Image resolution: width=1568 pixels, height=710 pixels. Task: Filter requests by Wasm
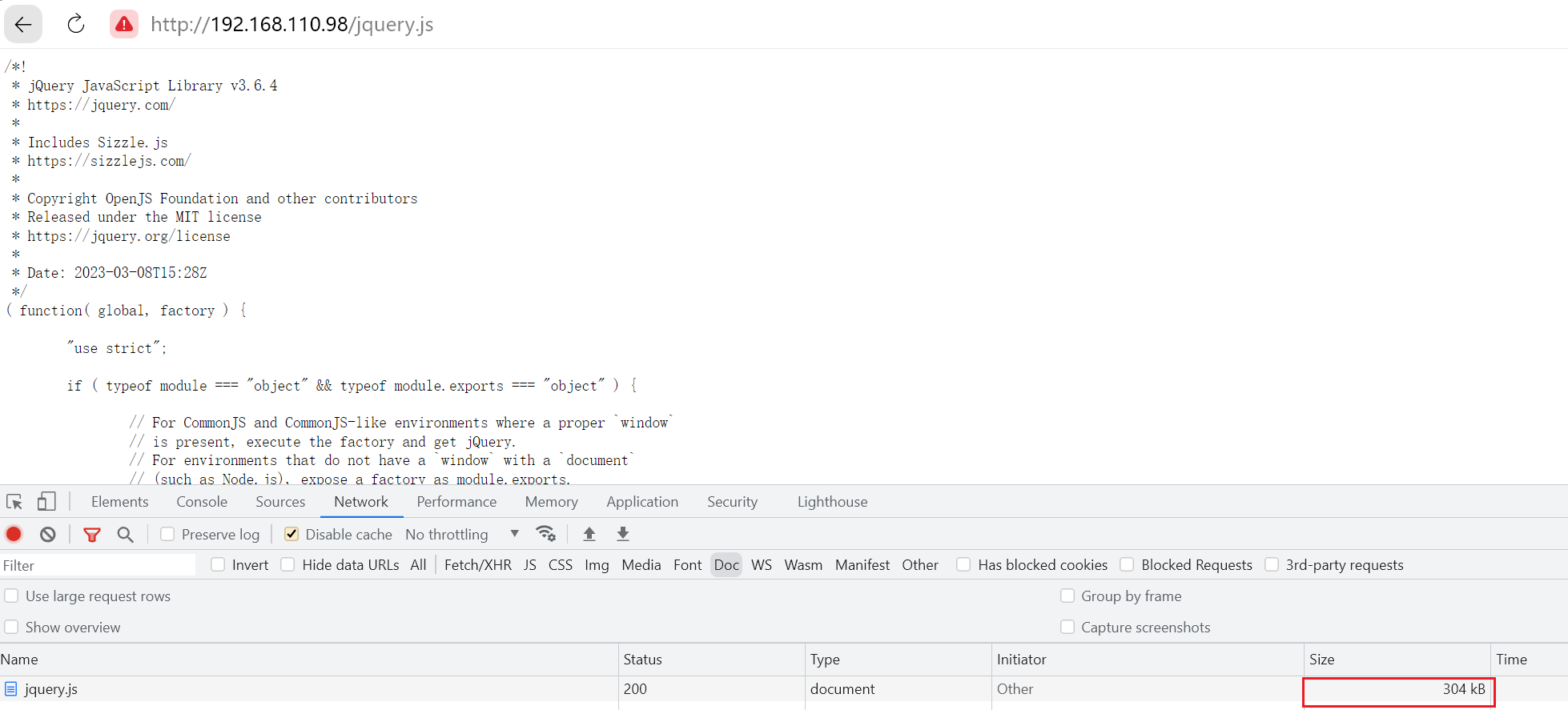pyautogui.click(x=803, y=565)
